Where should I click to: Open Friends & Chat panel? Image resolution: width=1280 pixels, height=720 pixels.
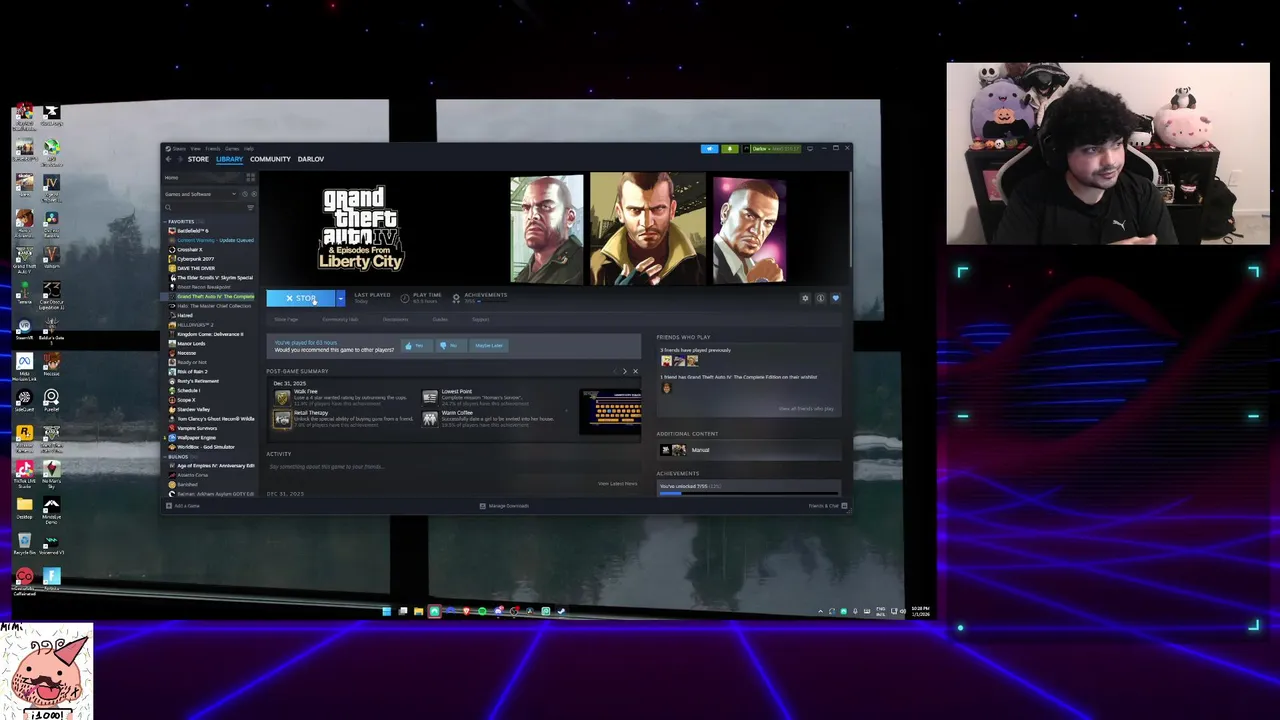point(828,506)
